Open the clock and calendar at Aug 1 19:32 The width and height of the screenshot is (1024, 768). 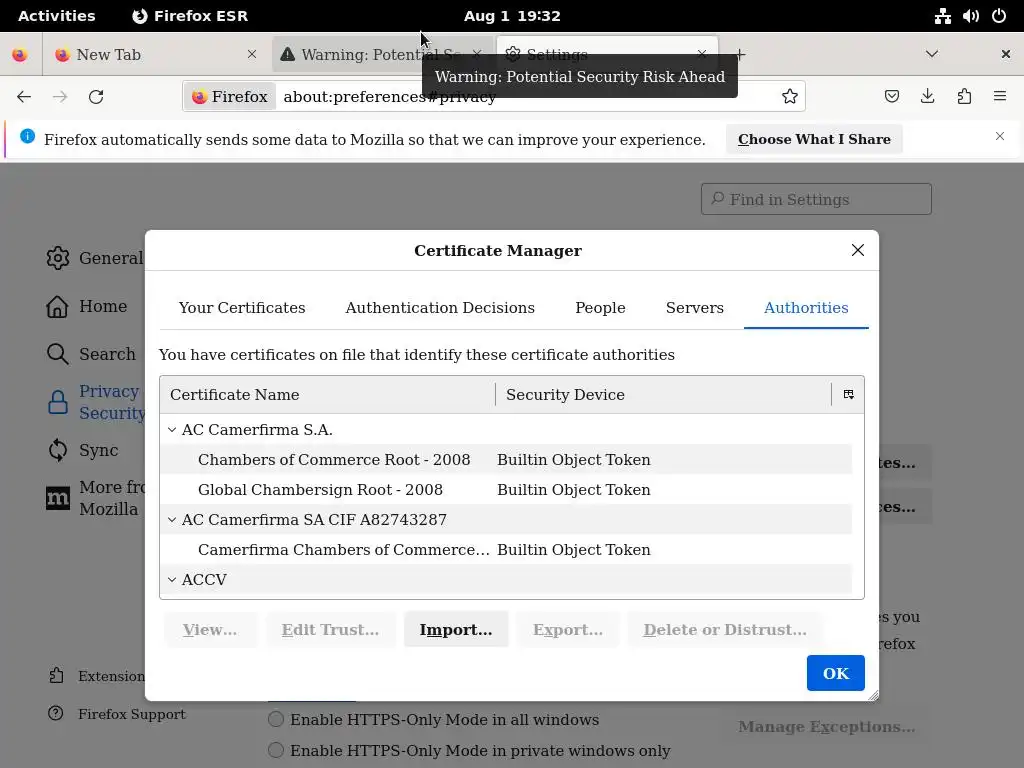[512, 16]
